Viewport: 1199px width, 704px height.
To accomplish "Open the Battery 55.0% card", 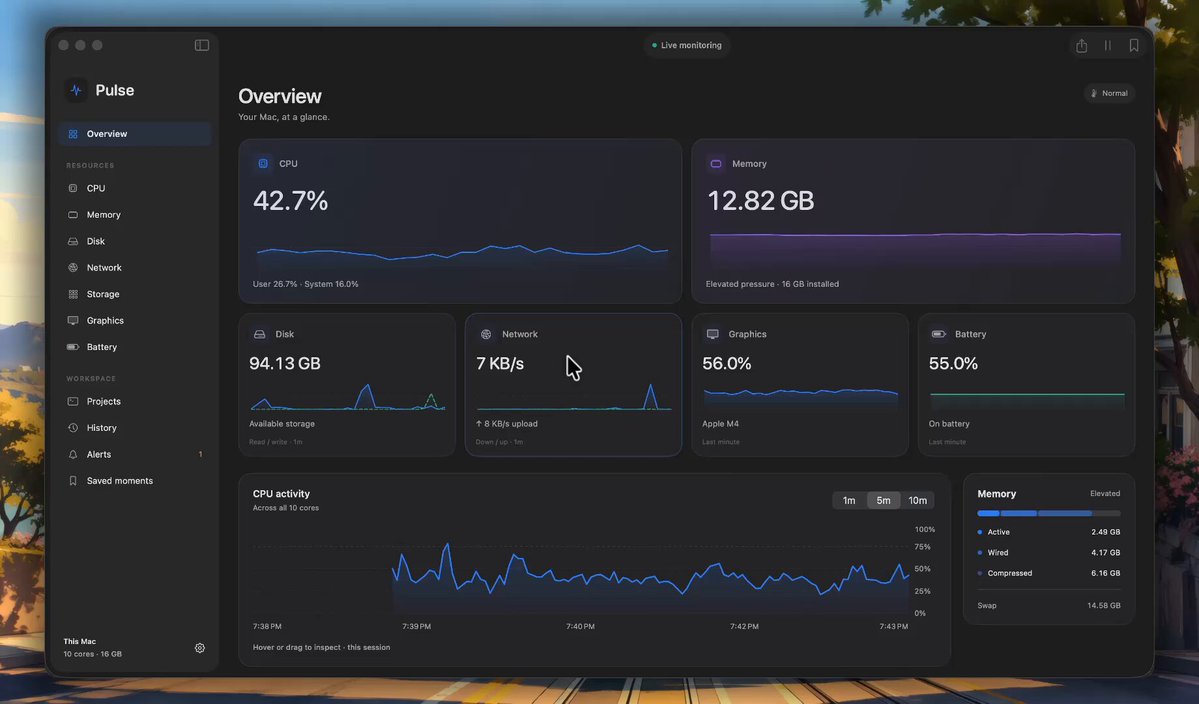I will point(1026,384).
